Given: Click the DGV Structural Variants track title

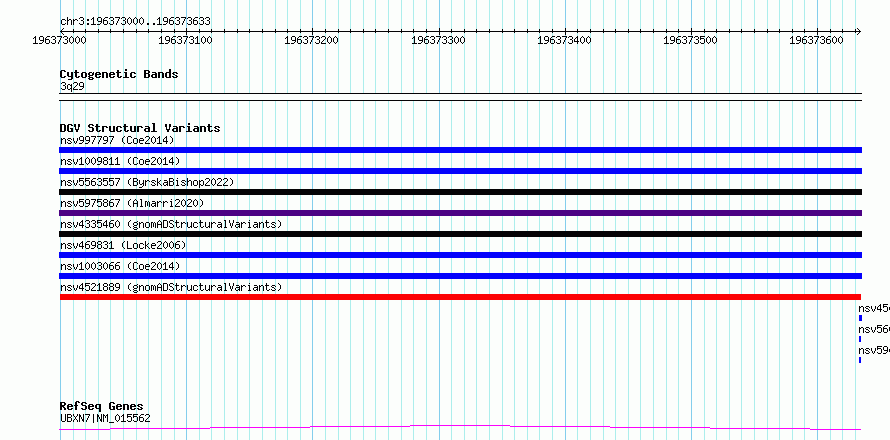Looking at the screenshot, I should click(x=140, y=128).
